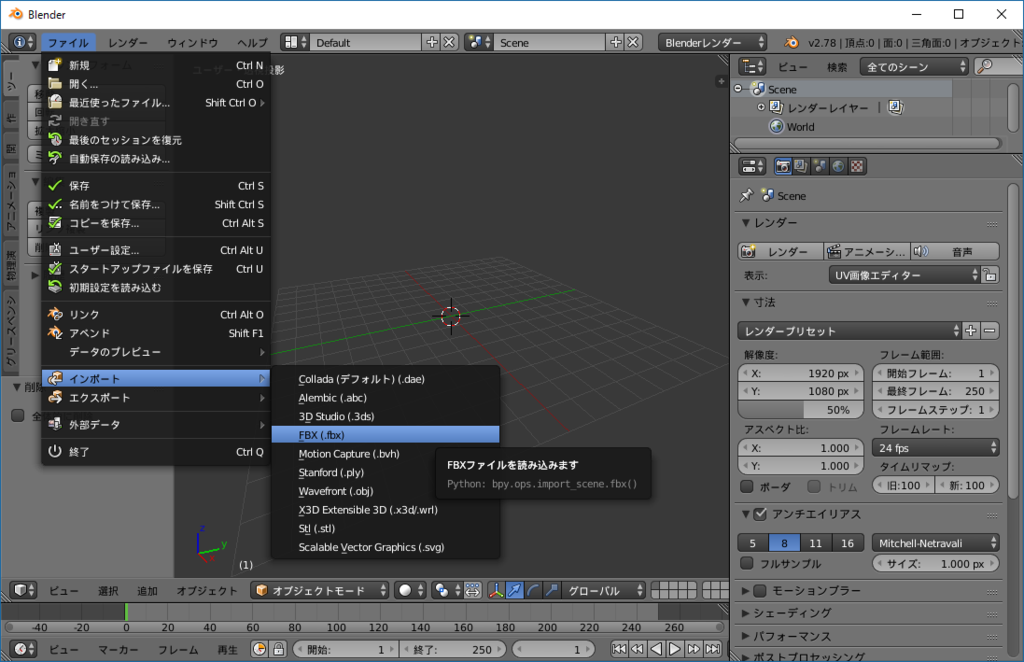Click the outliner editor type icon

[x=752, y=67]
